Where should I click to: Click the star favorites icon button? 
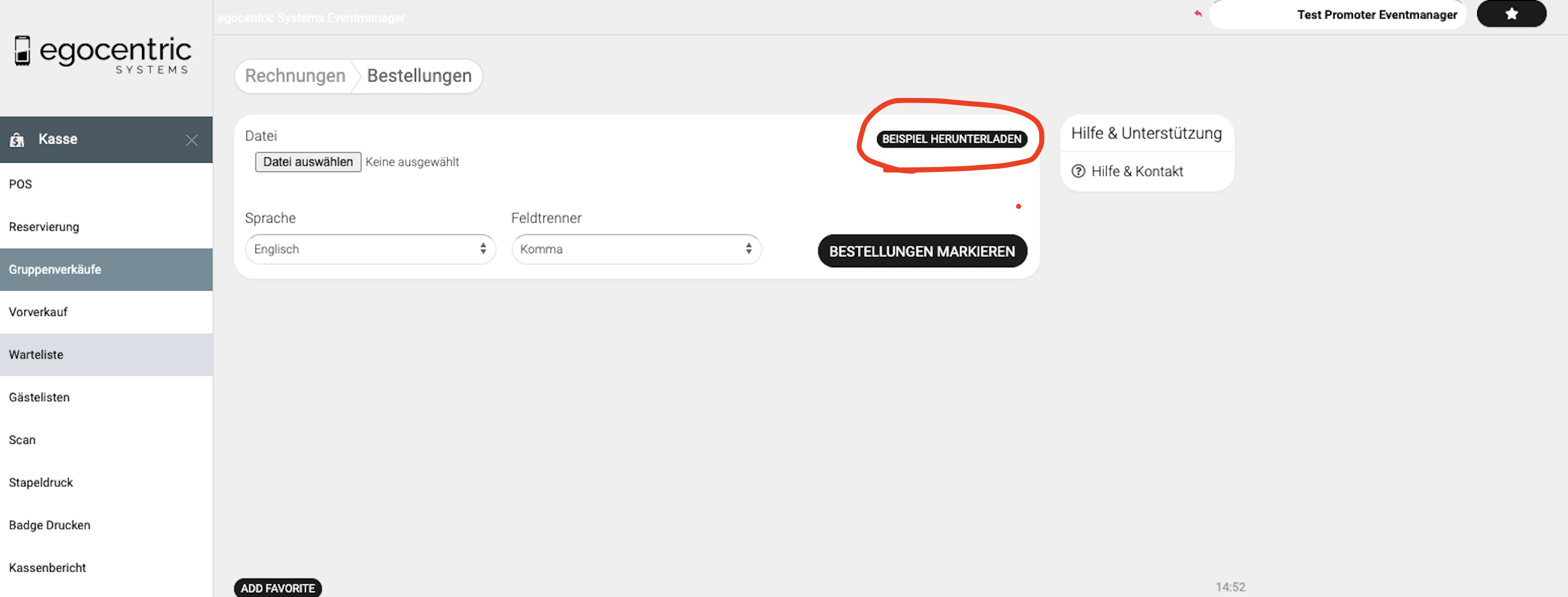point(1511,14)
